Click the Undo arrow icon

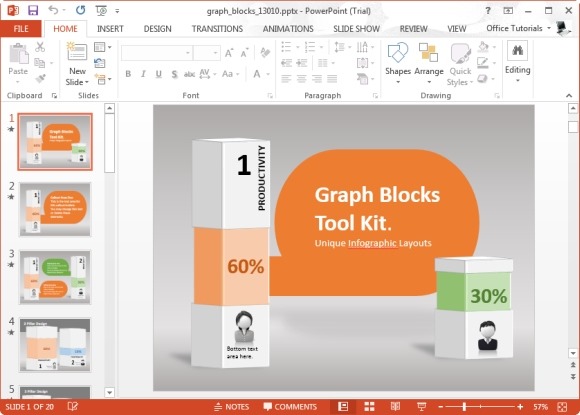(x=53, y=10)
